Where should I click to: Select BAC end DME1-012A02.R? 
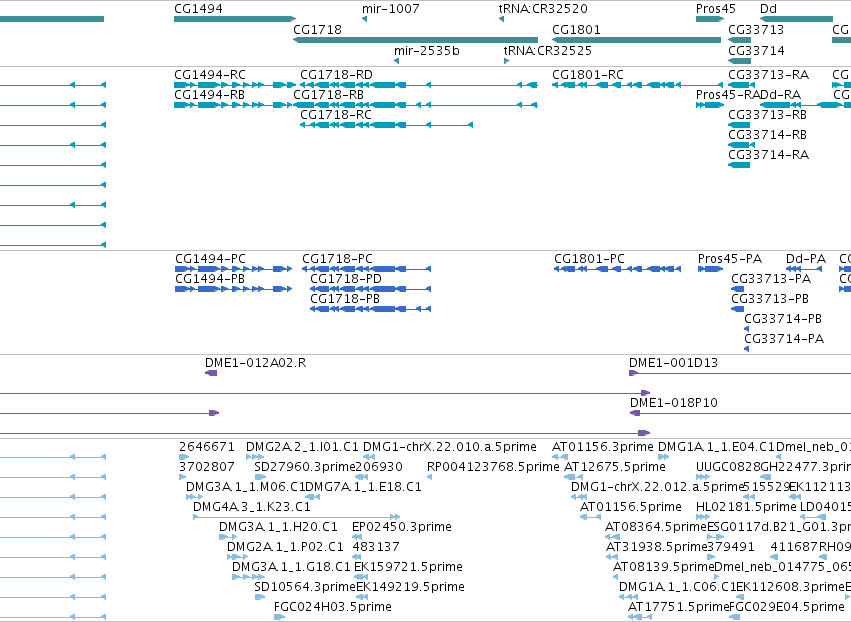(211, 373)
